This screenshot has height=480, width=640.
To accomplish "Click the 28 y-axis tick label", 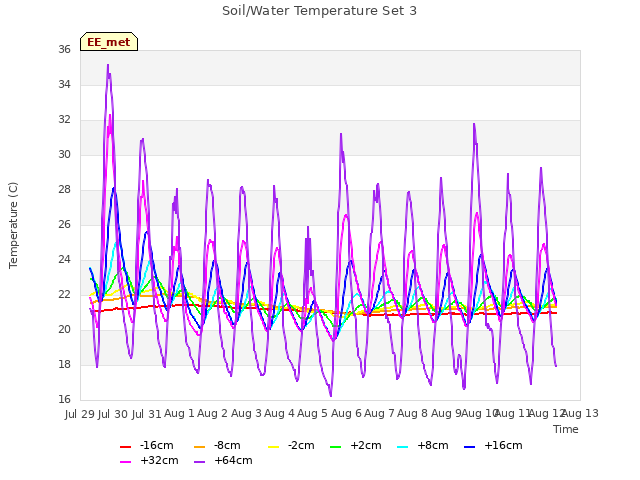I will click(x=64, y=189).
